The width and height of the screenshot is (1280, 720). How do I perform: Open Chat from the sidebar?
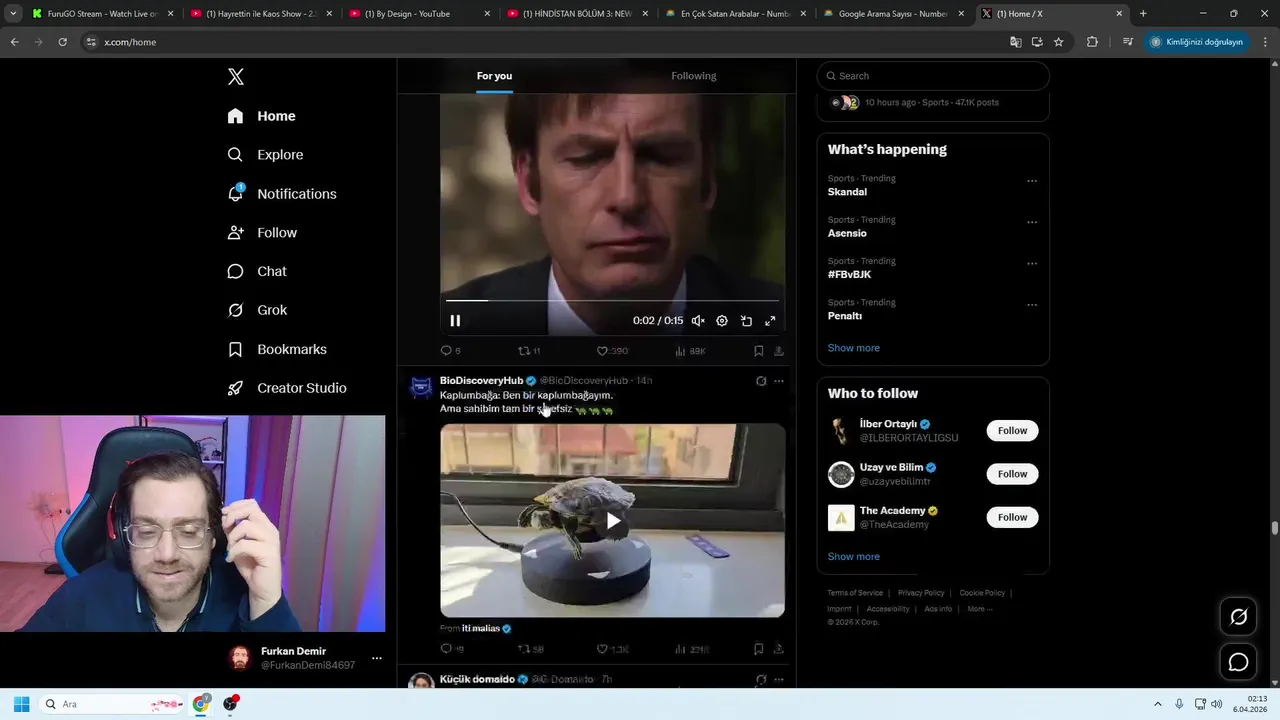(x=258, y=272)
